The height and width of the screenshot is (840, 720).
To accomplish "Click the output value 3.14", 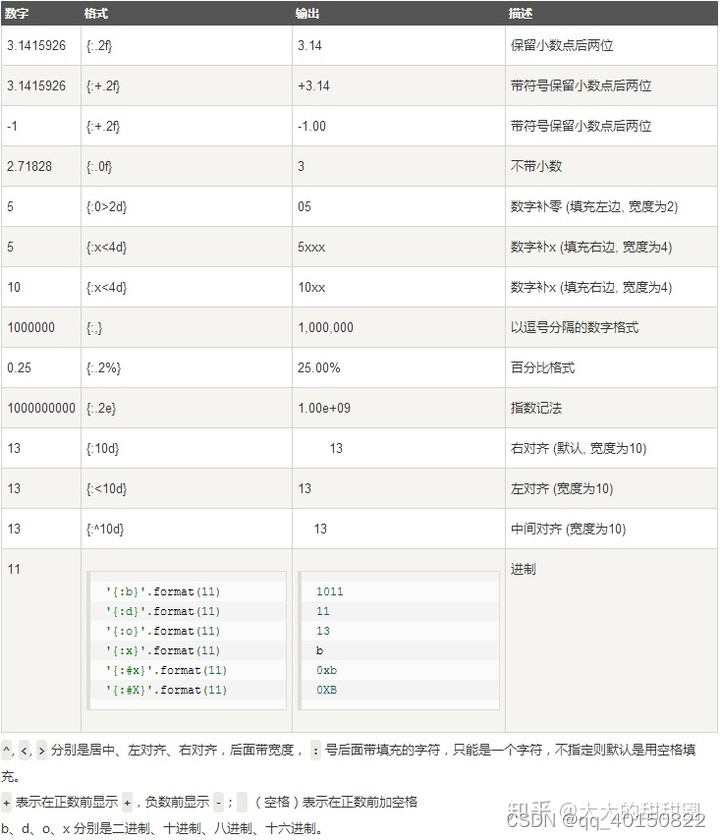I will coord(310,46).
